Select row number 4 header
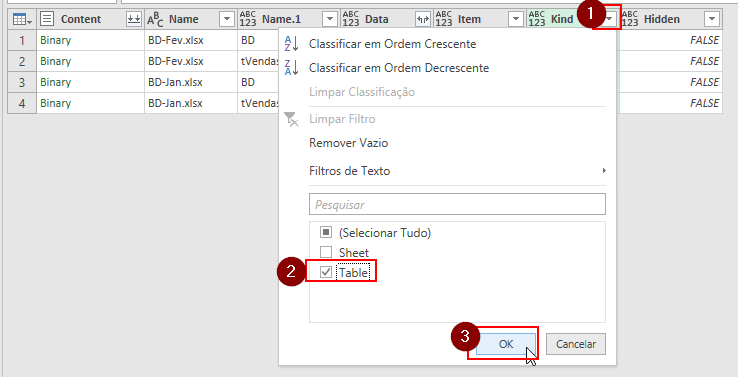Viewport: 738px width, 377px height. pyautogui.click(x=22, y=103)
